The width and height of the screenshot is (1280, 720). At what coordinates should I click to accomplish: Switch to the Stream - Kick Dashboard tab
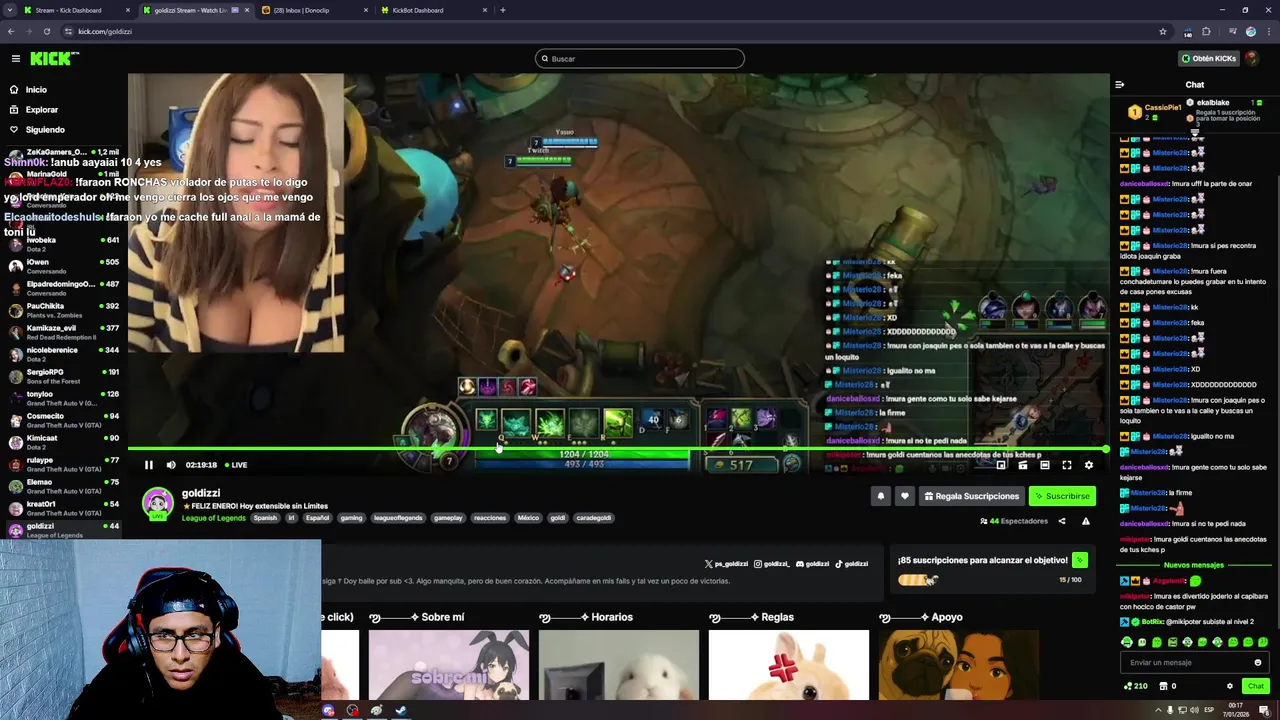coord(78,10)
